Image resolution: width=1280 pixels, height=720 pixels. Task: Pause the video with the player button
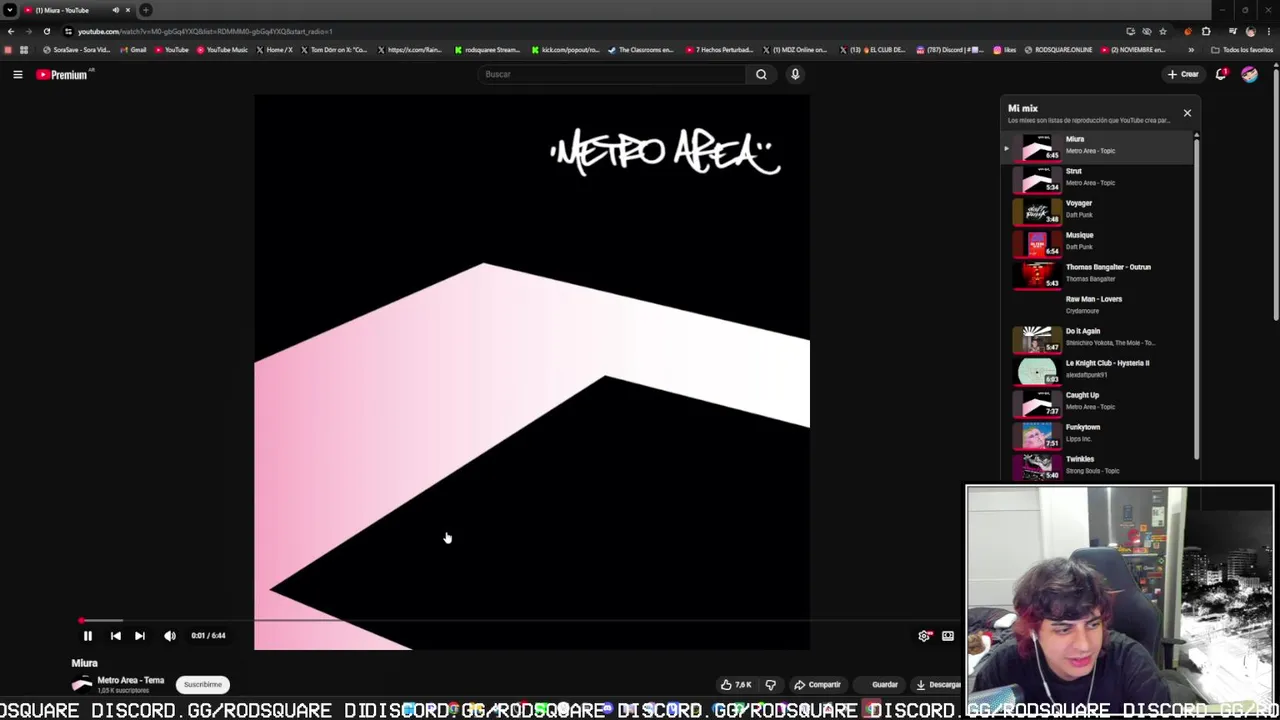87,636
